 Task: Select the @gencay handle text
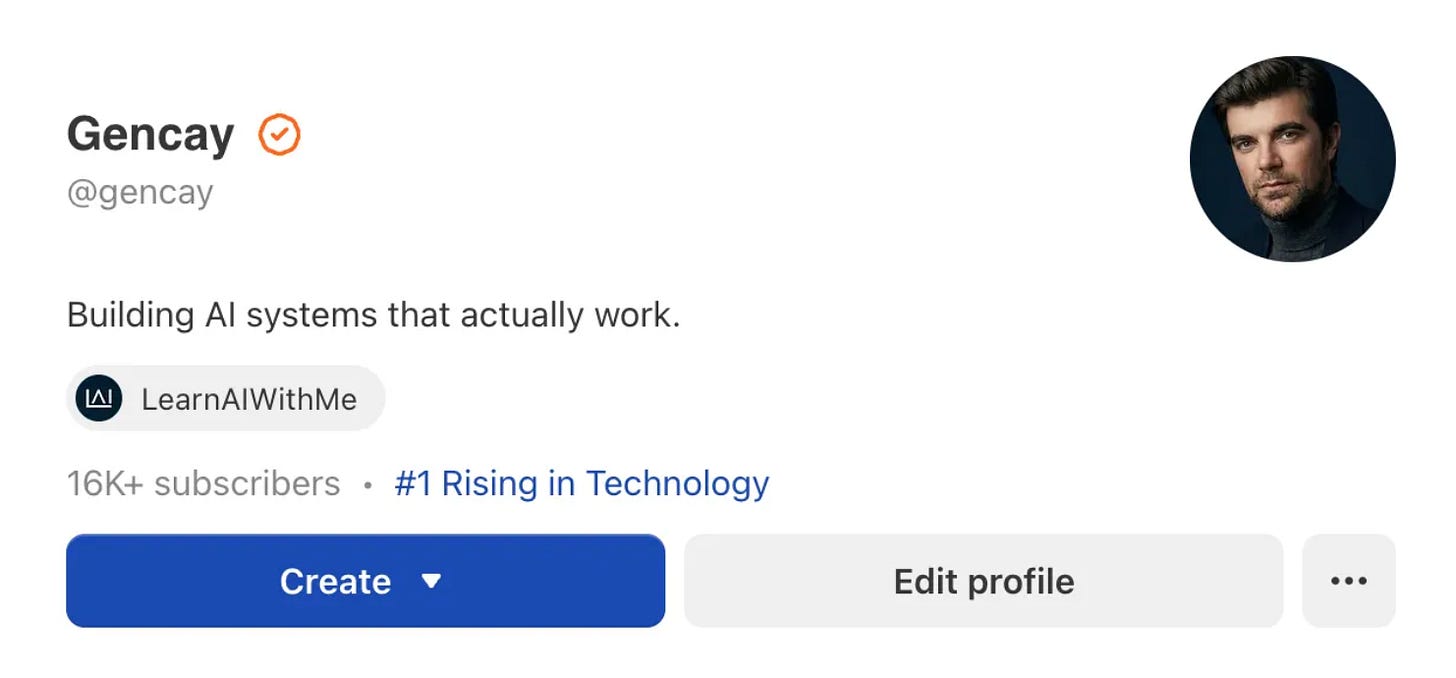(140, 192)
